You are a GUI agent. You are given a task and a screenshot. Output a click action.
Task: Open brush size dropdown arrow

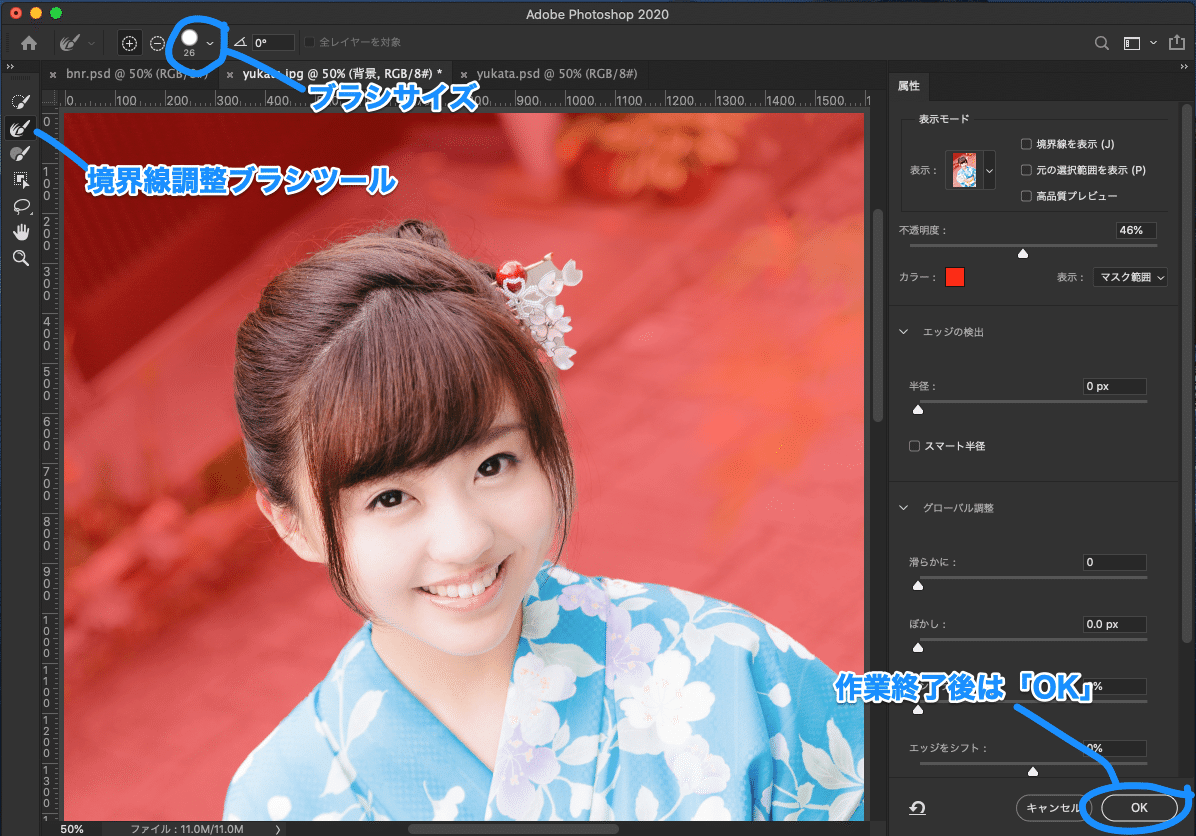pos(210,43)
